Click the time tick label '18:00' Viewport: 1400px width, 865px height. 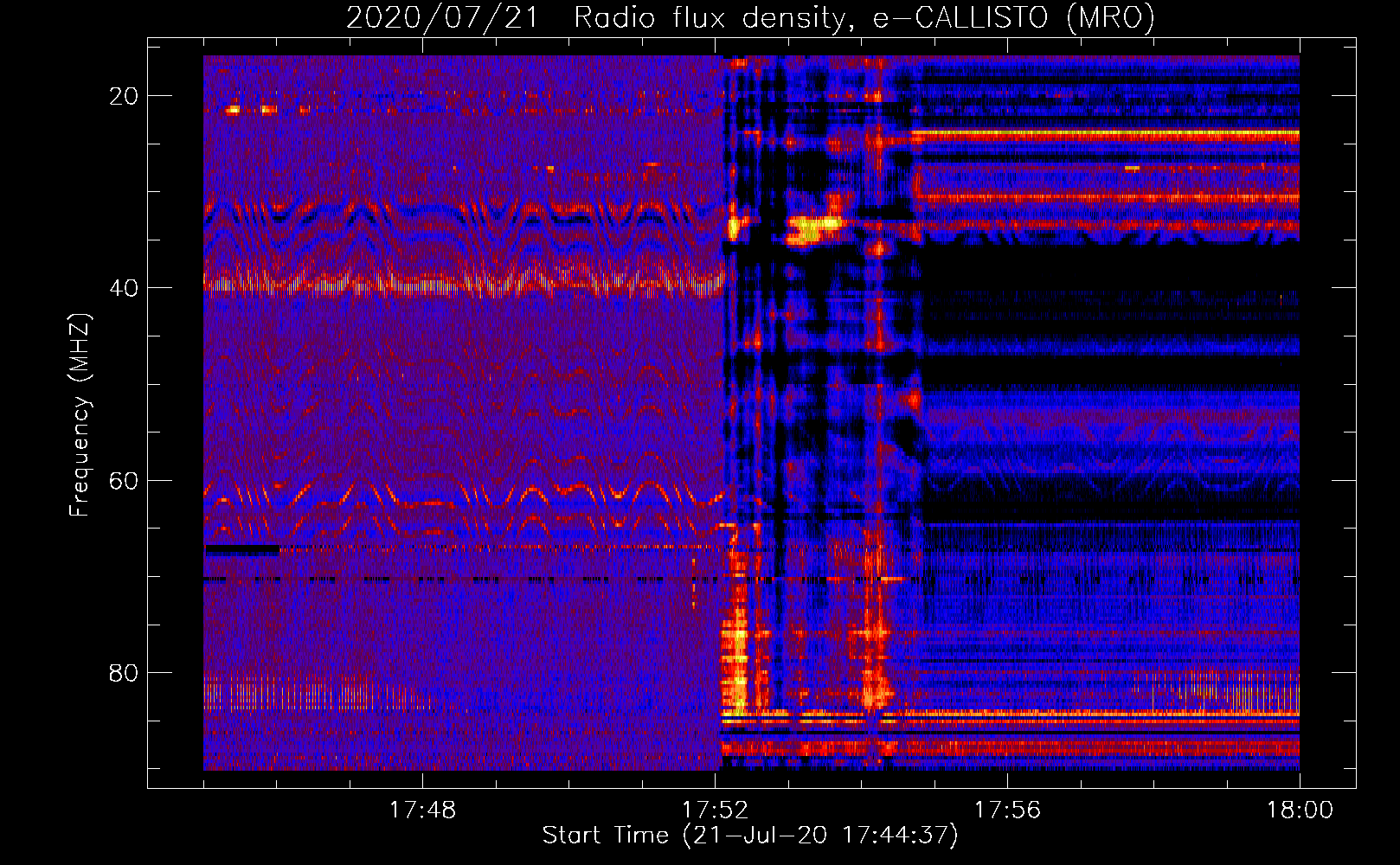click(x=1300, y=811)
